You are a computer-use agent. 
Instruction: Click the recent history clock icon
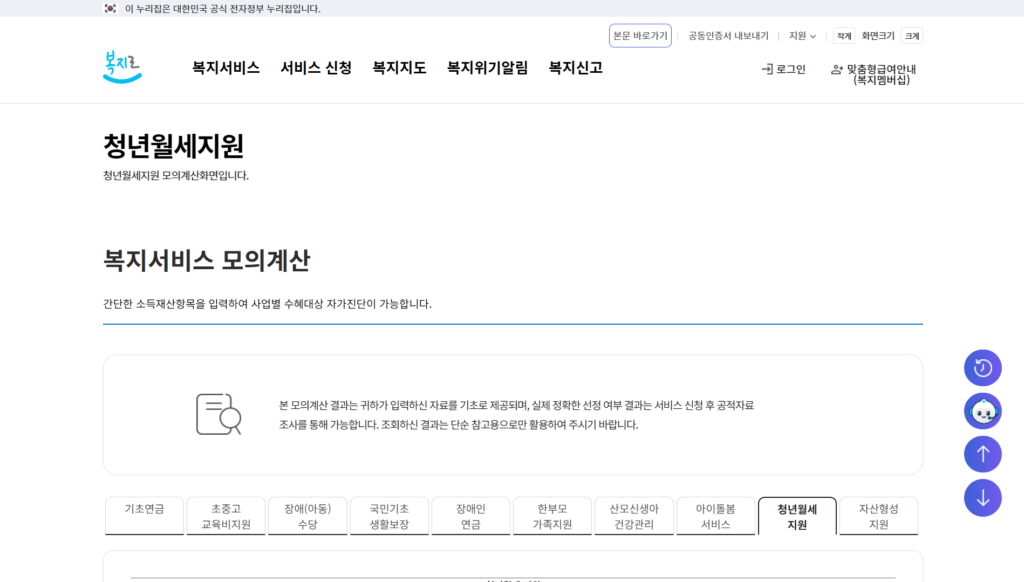coord(982,368)
